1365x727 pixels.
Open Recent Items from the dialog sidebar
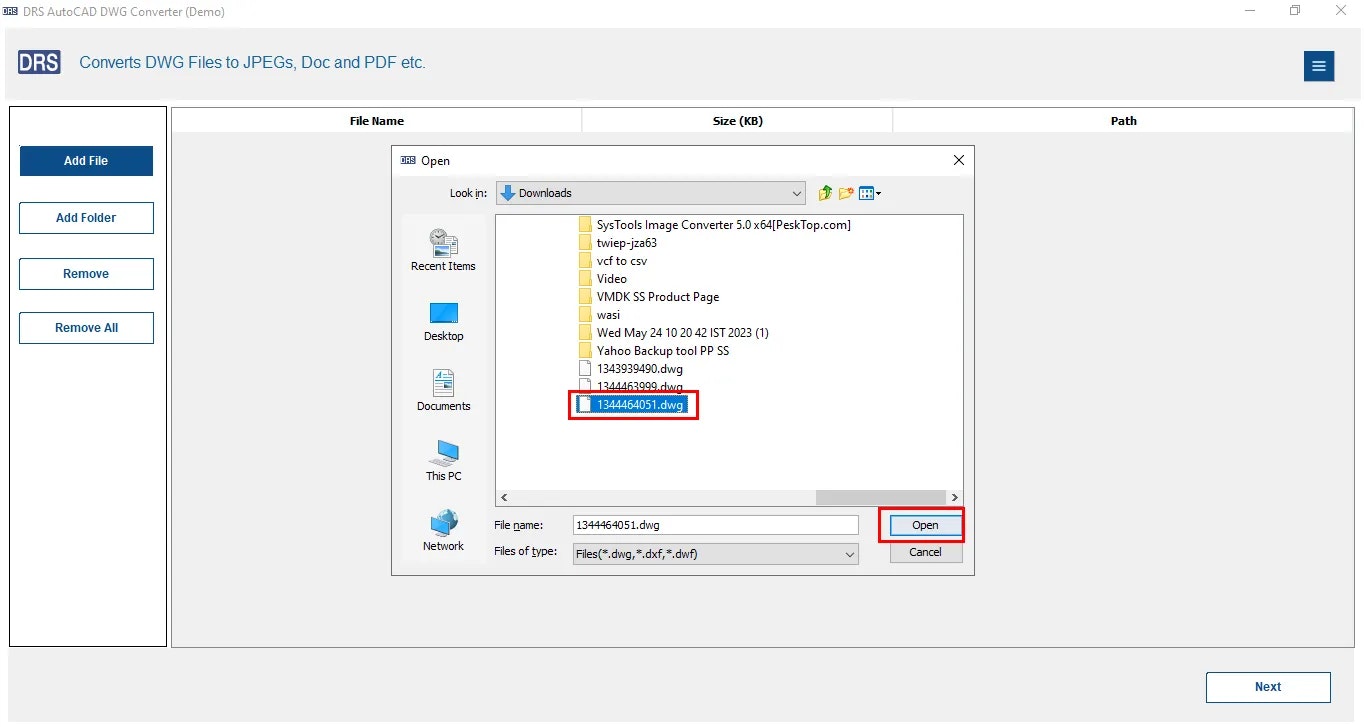pos(443,245)
